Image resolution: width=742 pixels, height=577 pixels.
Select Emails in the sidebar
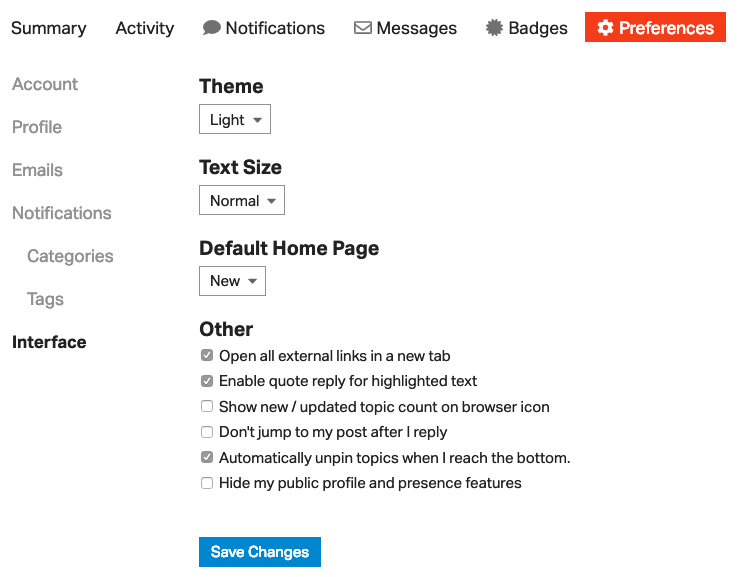tap(37, 170)
